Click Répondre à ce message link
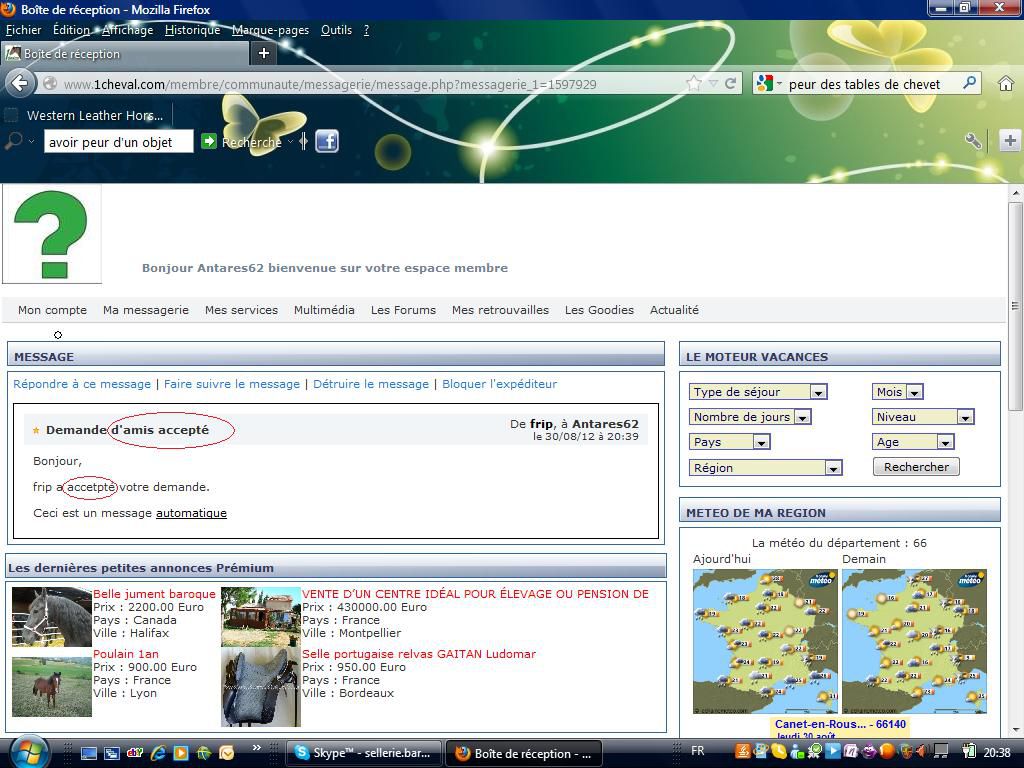The height and width of the screenshot is (768, 1024). (82, 384)
